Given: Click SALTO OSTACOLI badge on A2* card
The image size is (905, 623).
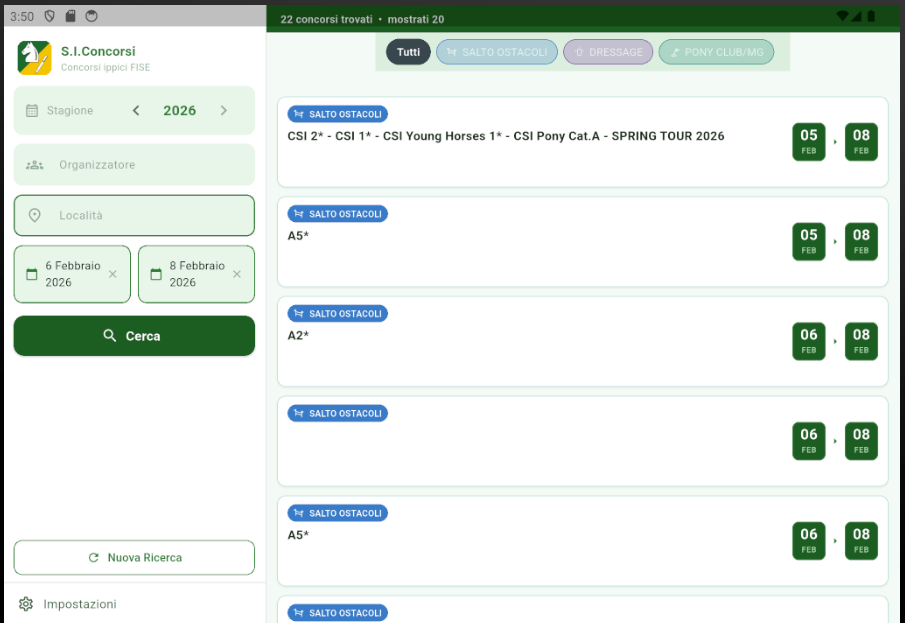Looking at the screenshot, I should click(338, 314).
